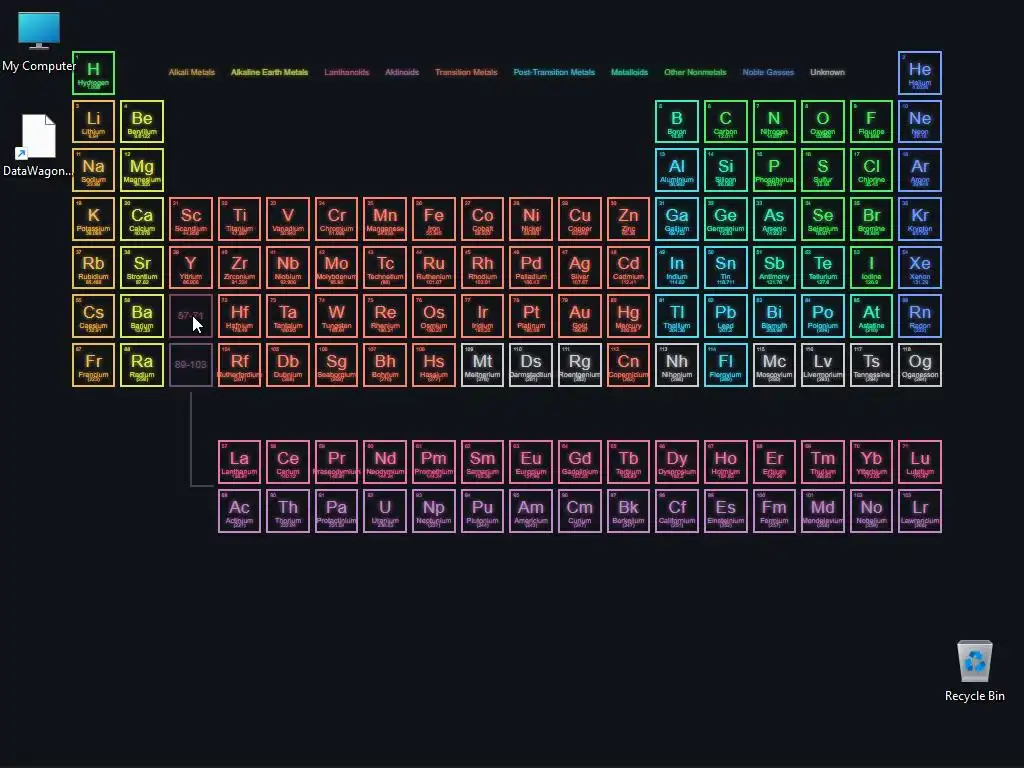Click the Magnesium (Mg) tile
This screenshot has height=768, width=1024.
pyautogui.click(x=142, y=170)
